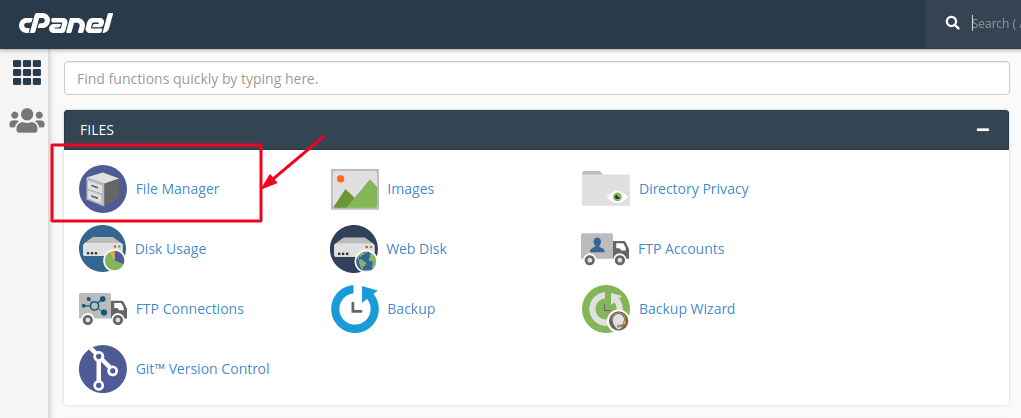The image size is (1021, 418).
Task: Open the FTP Accounts truck icon
Action: [606, 249]
